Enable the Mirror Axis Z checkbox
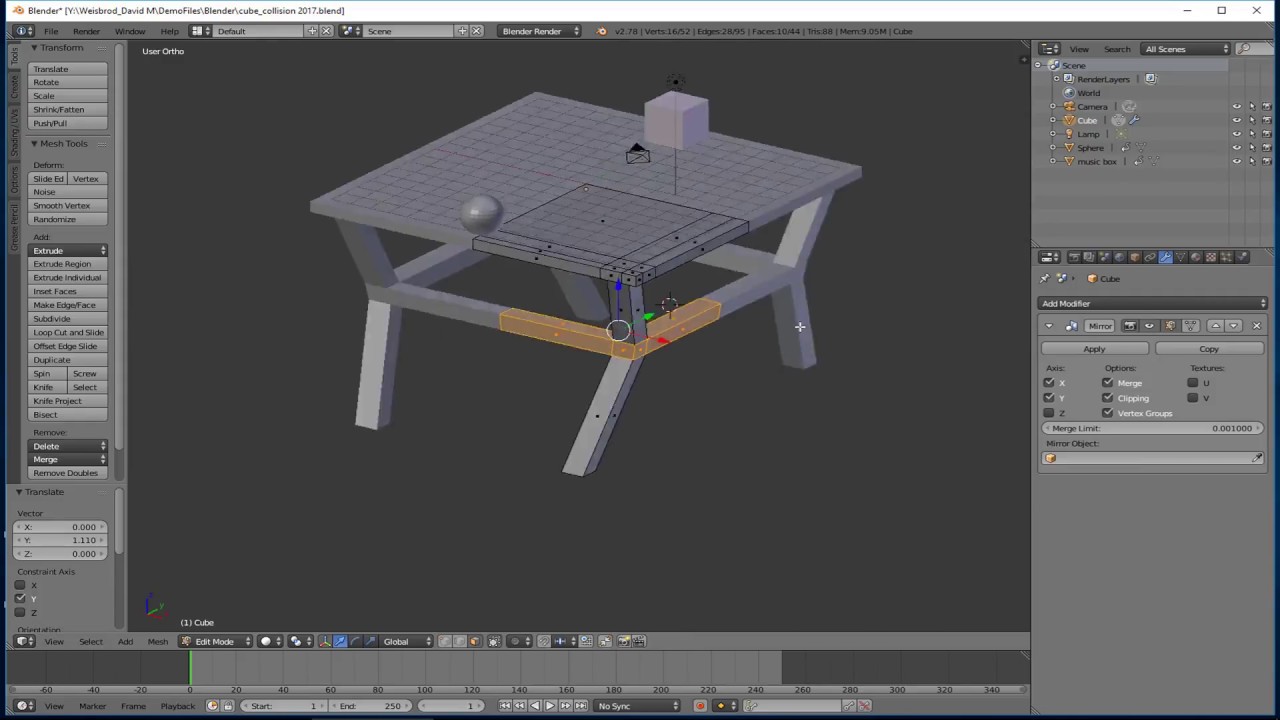The image size is (1280, 720). tap(1049, 413)
